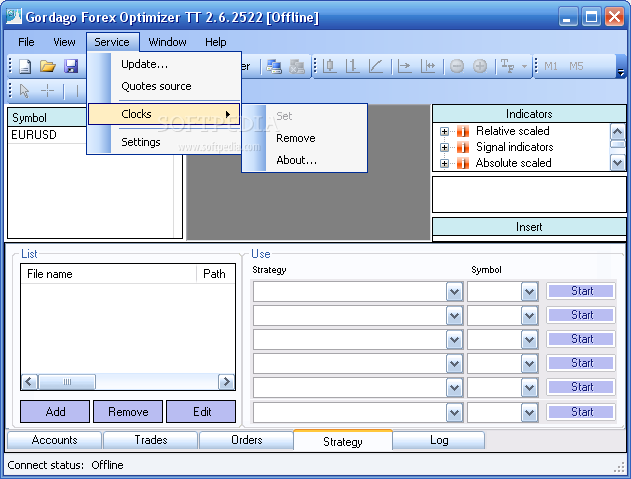
Task: Choose Quotes source menu entry
Action: point(164,86)
